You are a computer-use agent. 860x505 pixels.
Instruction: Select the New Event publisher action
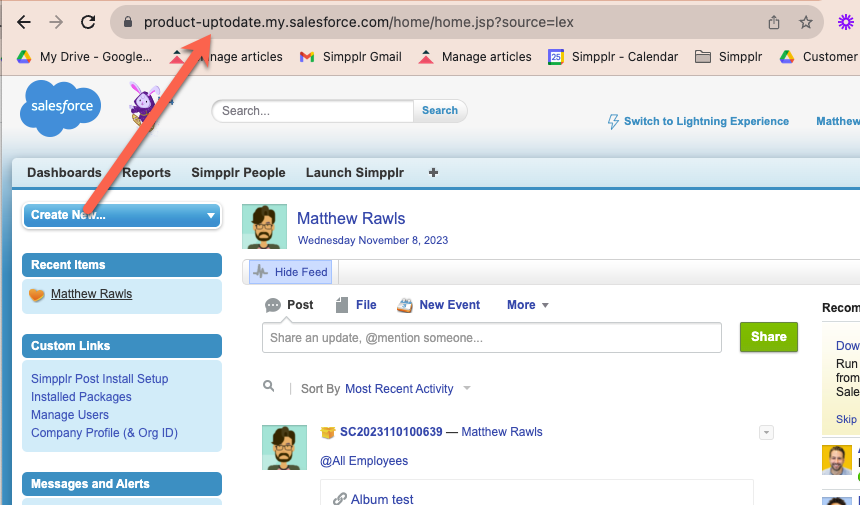tap(439, 305)
